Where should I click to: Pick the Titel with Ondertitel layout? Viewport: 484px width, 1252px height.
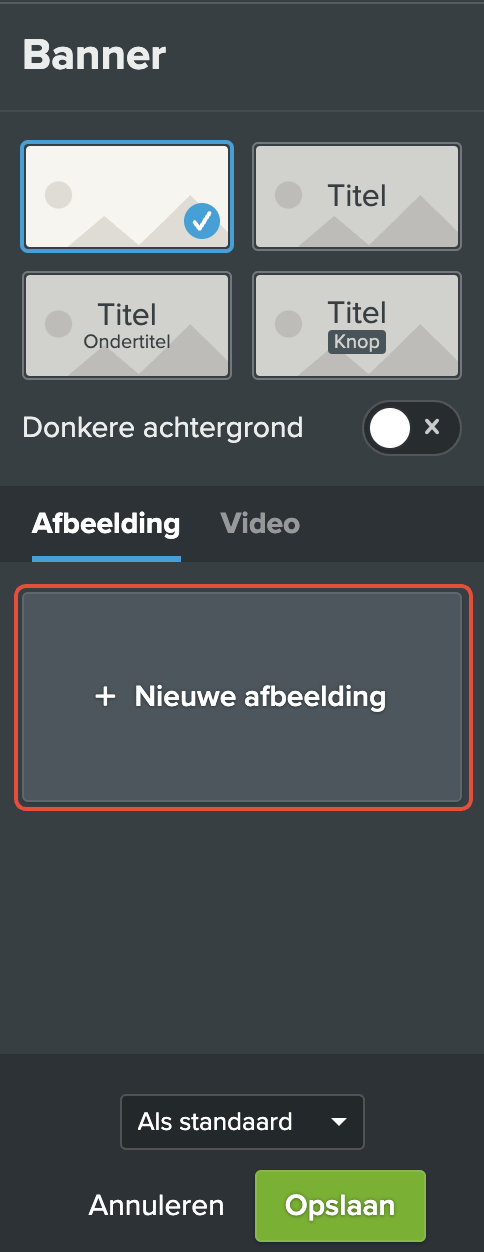[127, 326]
